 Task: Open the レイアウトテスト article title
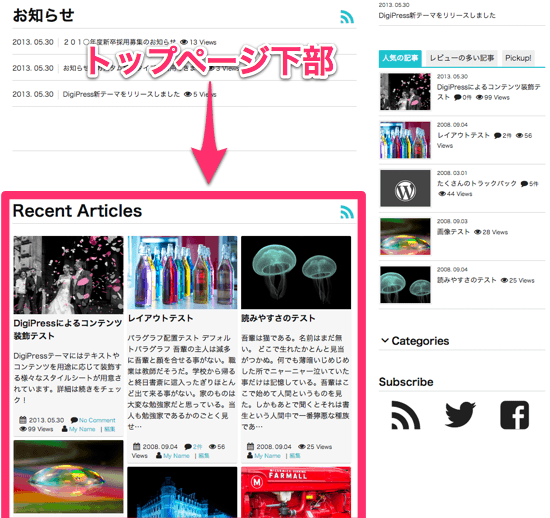coord(160,318)
